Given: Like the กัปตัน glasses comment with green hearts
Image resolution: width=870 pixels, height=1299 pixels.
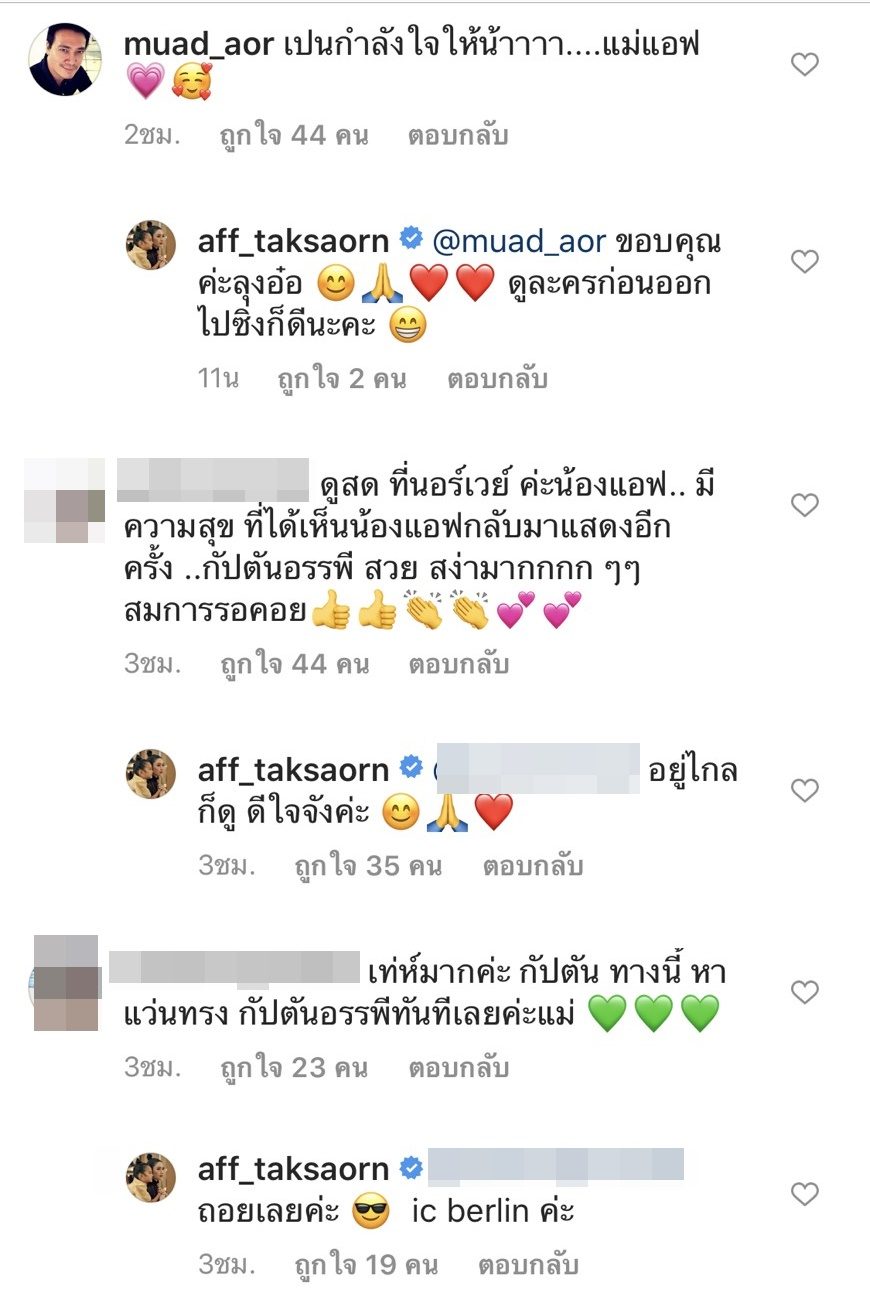Looking at the screenshot, I should (x=804, y=992).
